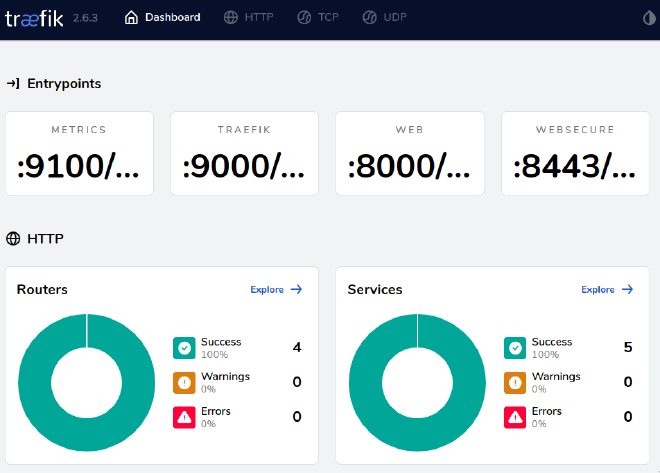Click the HTTP section heading
This screenshot has width=660, height=473.
click(x=45, y=239)
